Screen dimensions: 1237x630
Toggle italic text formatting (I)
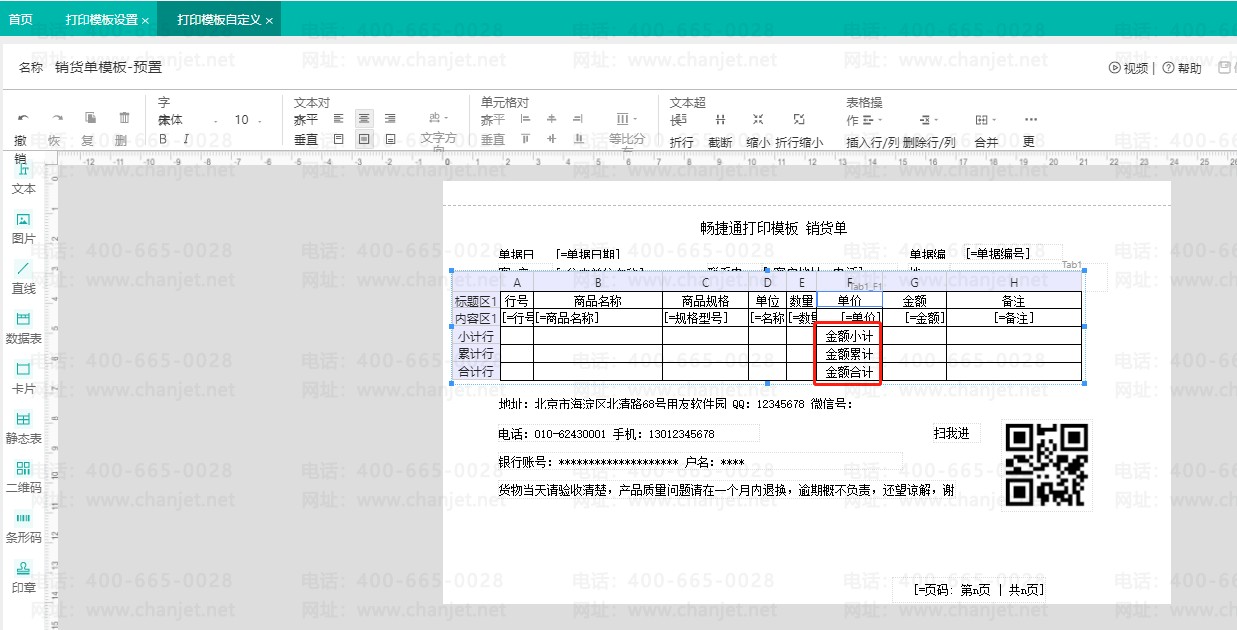point(186,139)
